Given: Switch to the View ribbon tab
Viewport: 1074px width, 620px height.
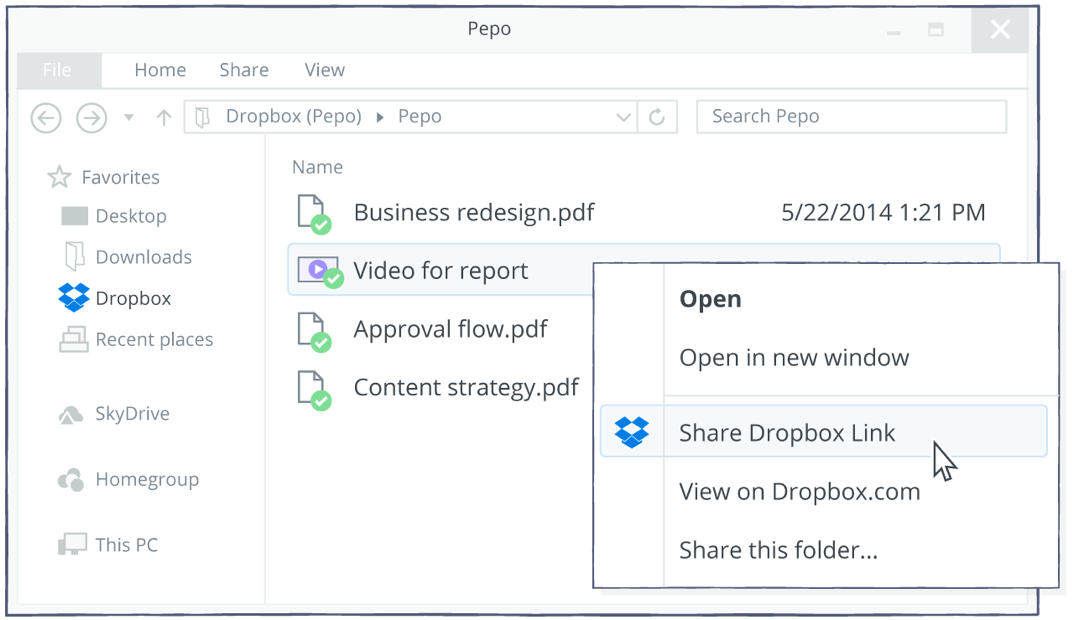Looking at the screenshot, I should pyautogui.click(x=324, y=70).
